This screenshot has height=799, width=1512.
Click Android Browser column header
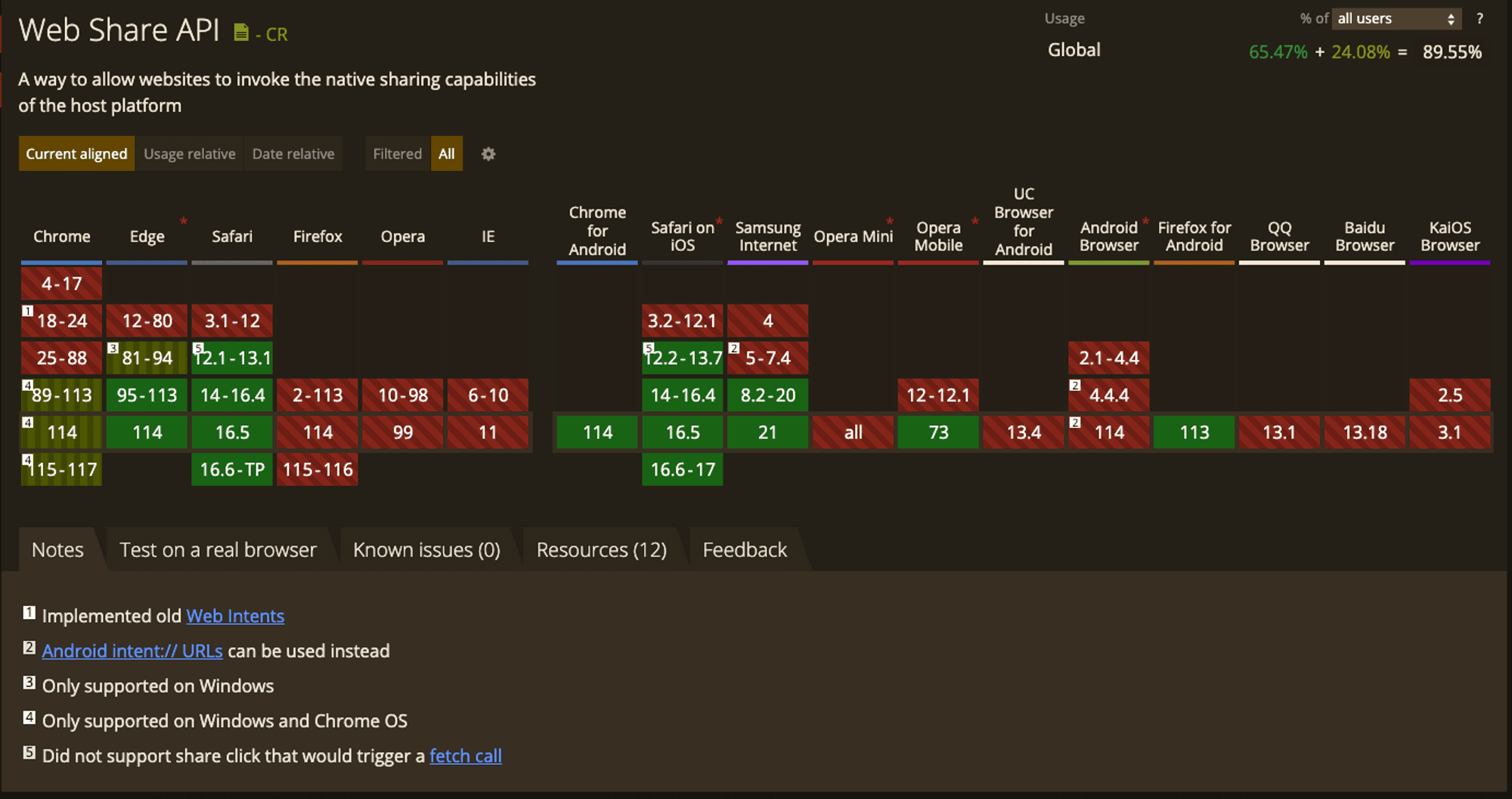click(x=1109, y=237)
